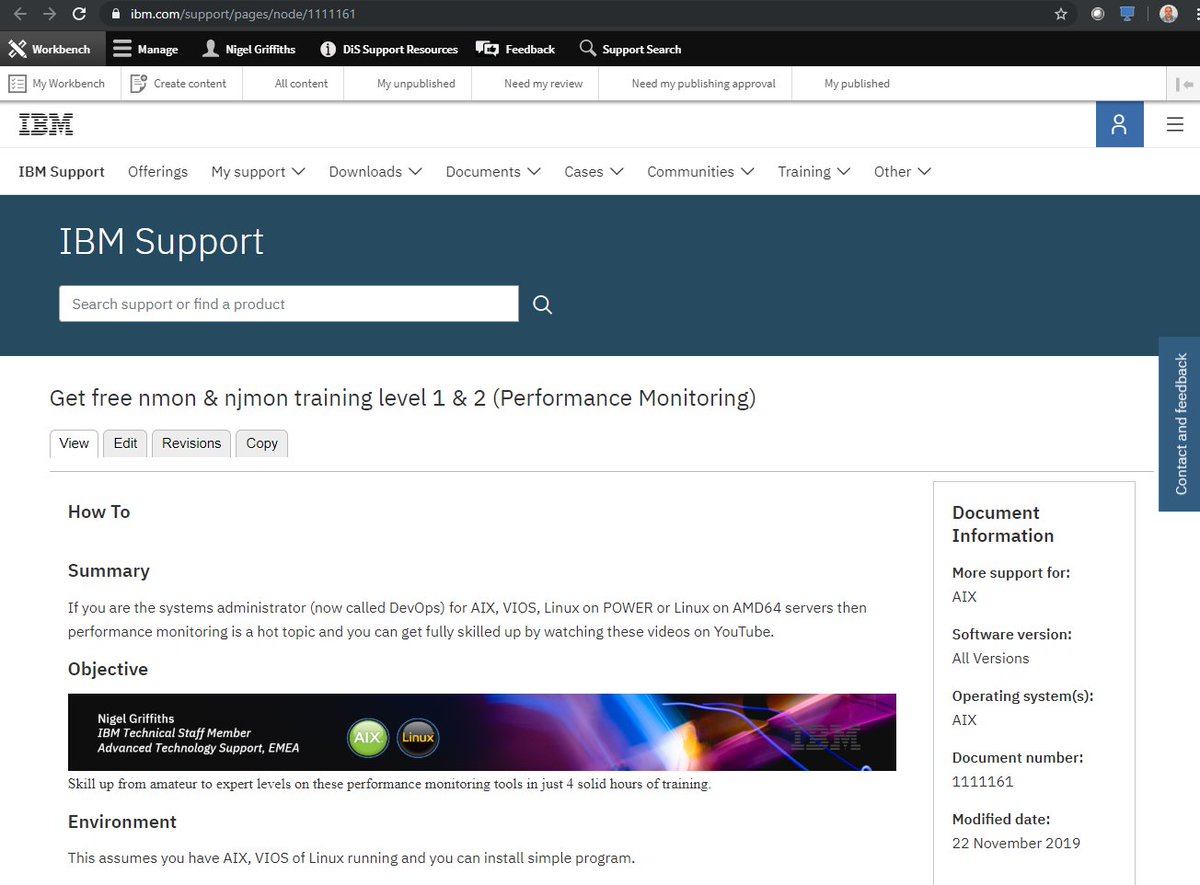Open the blue user account icon
This screenshot has height=885, width=1200.
(x=1119, y=125)
